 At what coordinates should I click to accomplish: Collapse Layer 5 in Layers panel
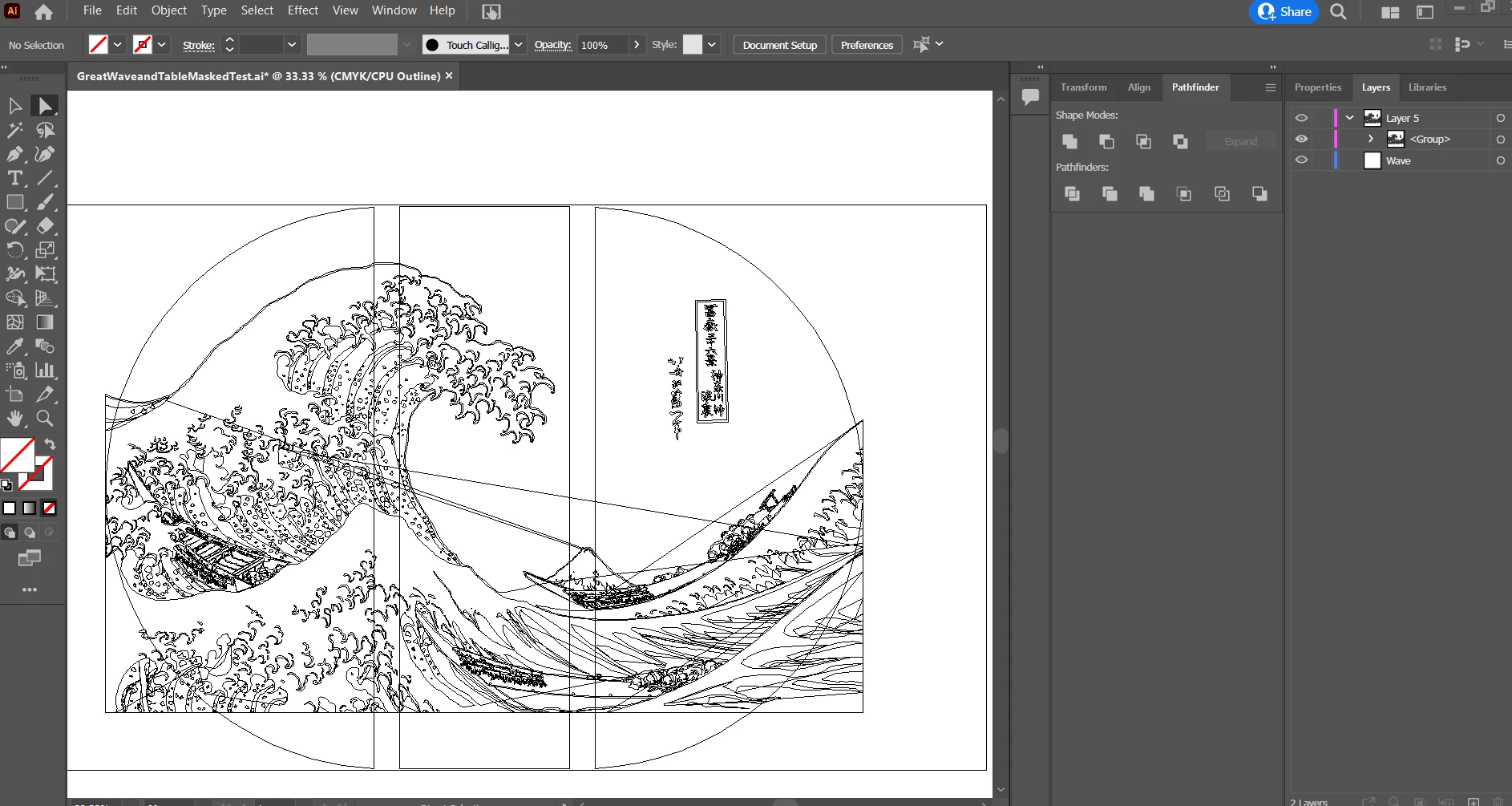click(x=1350, y=118)
